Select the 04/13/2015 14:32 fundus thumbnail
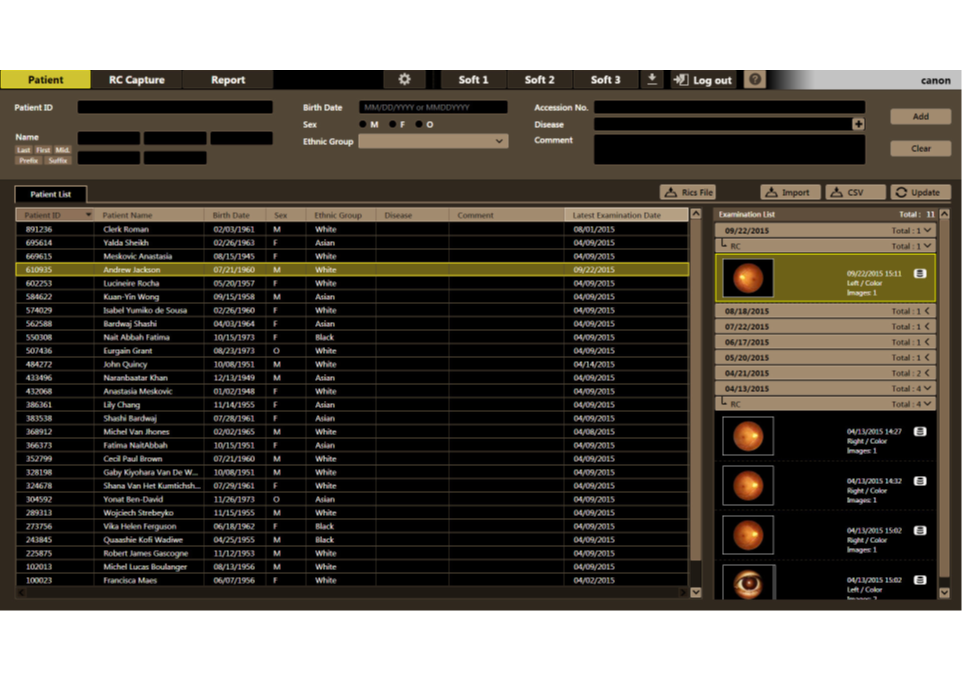The image size is (962, 681). click(x=748, y=485)
